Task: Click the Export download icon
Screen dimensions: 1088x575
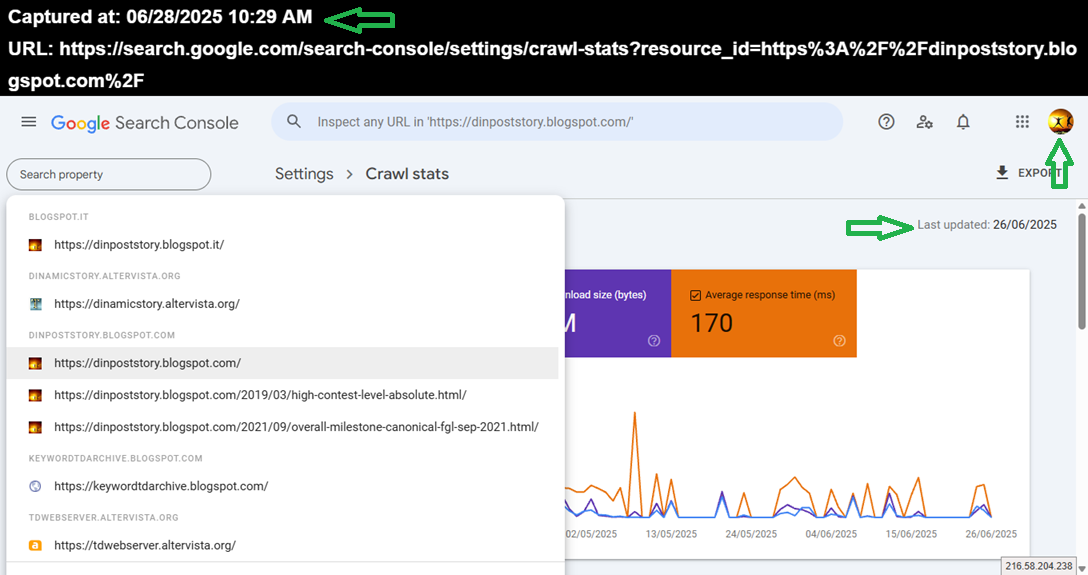Action: tap(1002, 173)
